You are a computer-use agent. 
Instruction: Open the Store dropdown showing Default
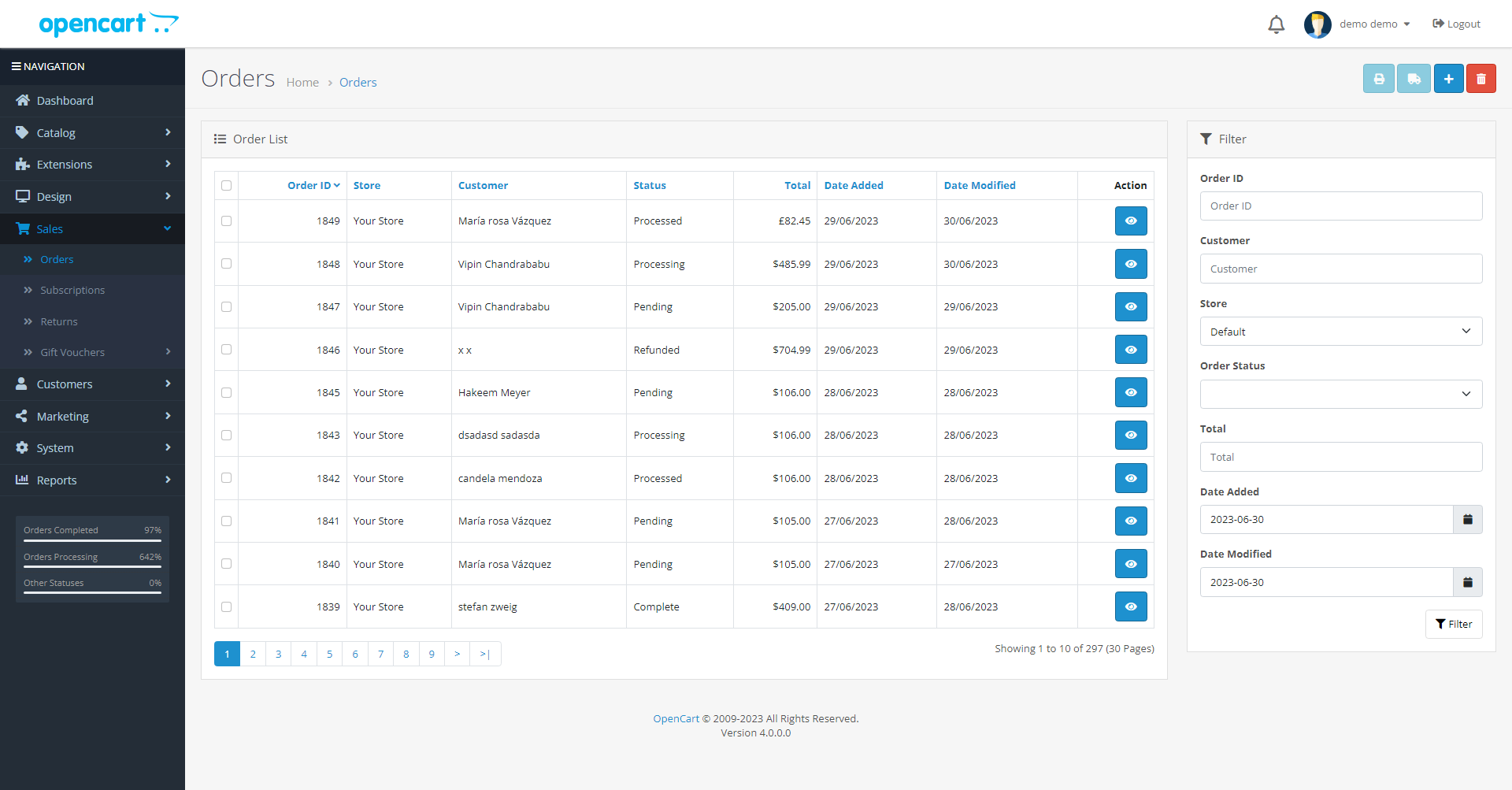(x=1341, y=331)
